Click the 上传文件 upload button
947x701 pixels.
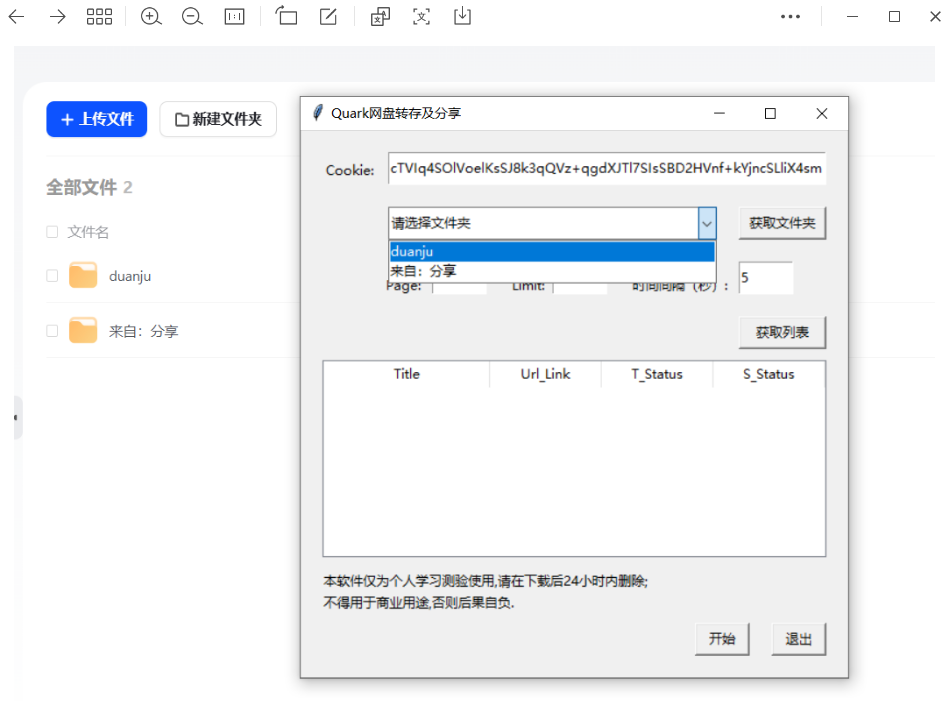click(x=97, y=119)
